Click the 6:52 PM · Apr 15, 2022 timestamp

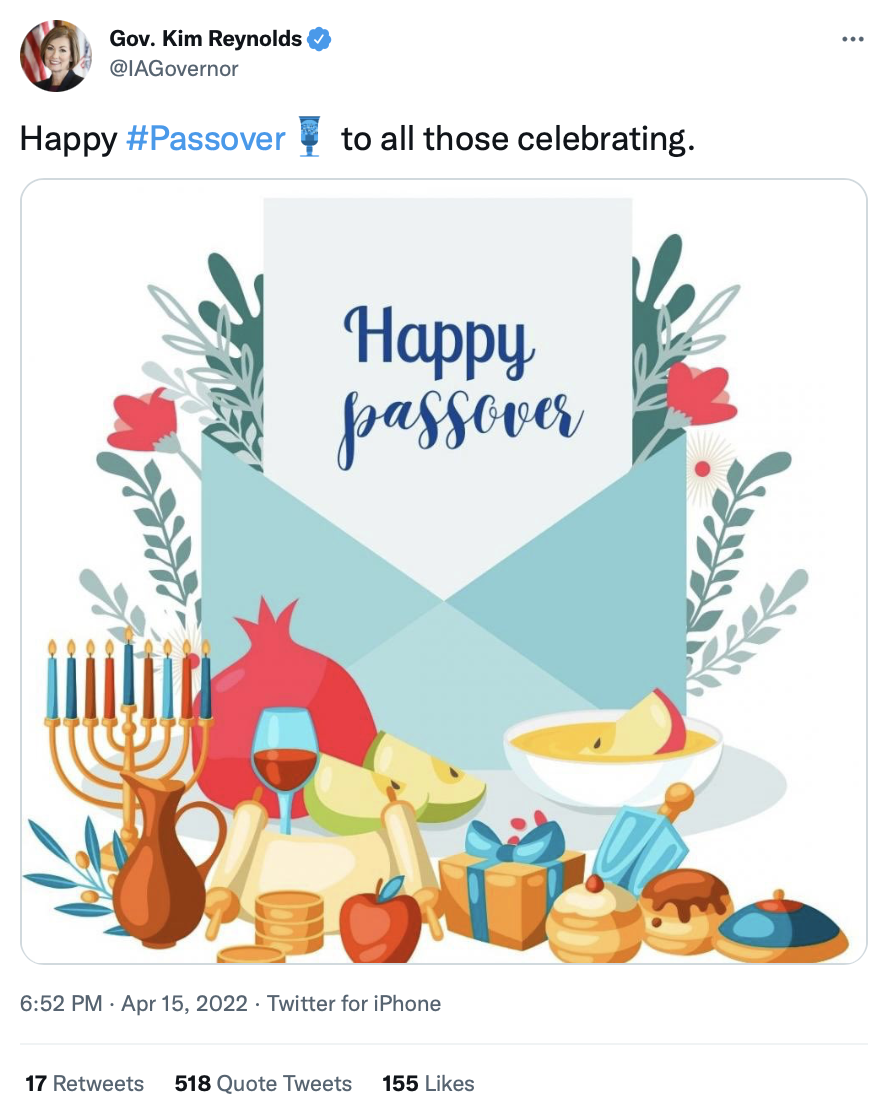click(134, 1004)
